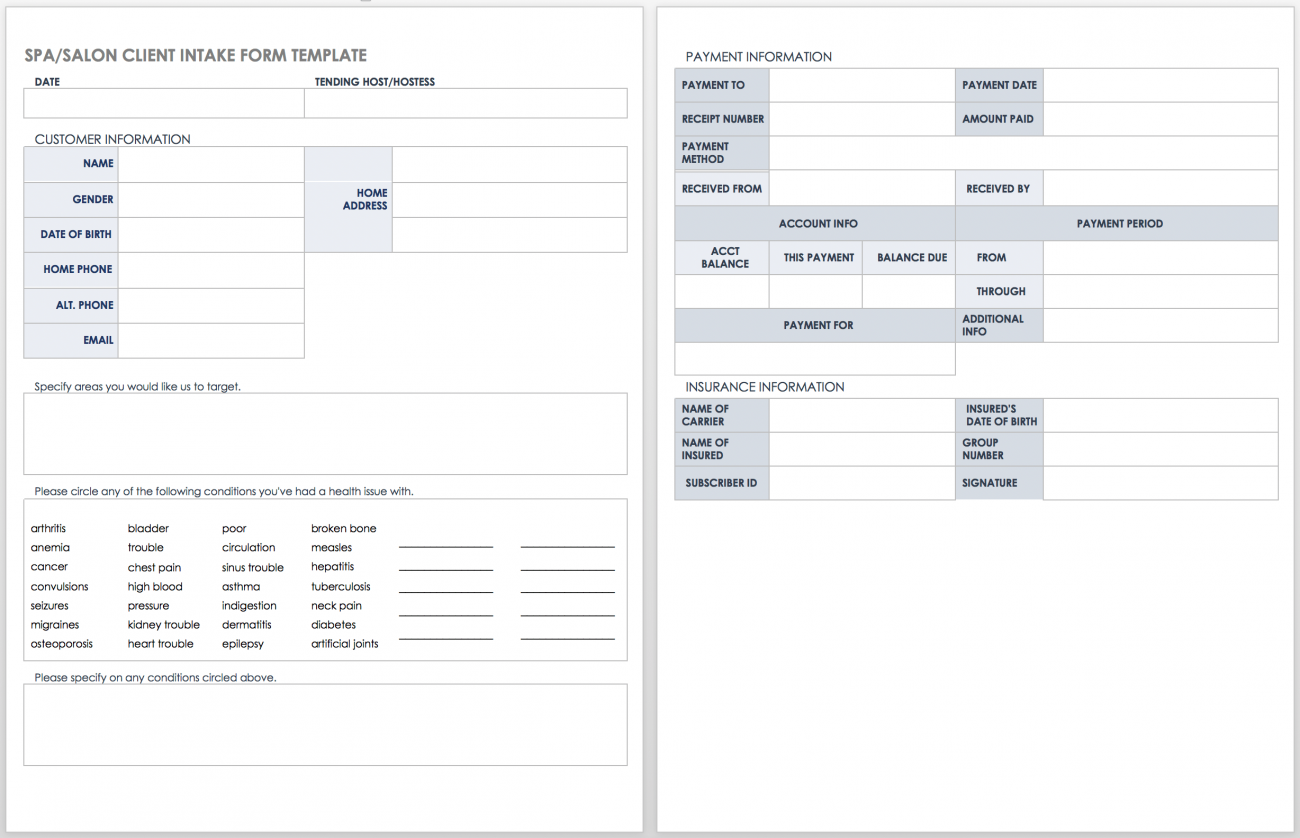Click the NAME OF CARRIER field
This screenshot has width=1300, height=838.
pyautogui.click(x=862, y=415)
